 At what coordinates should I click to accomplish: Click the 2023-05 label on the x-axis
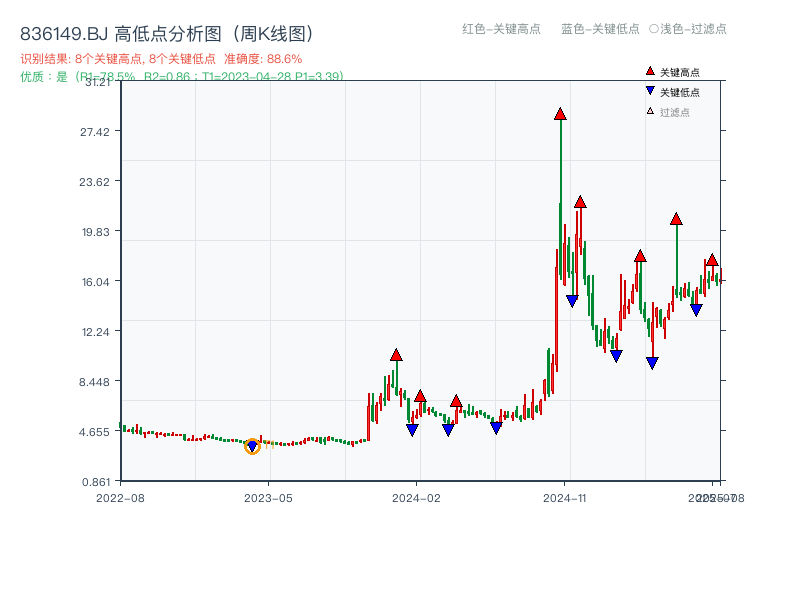point(267,496)
